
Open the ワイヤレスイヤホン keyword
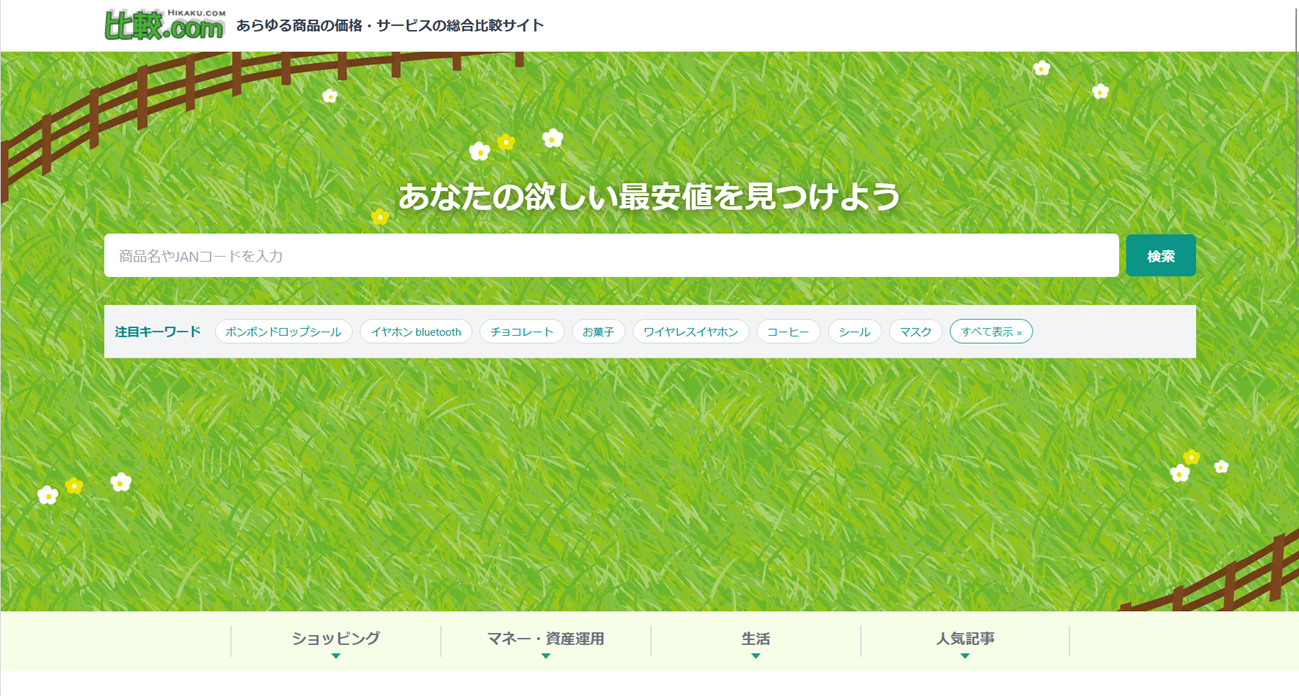point(690,332)
